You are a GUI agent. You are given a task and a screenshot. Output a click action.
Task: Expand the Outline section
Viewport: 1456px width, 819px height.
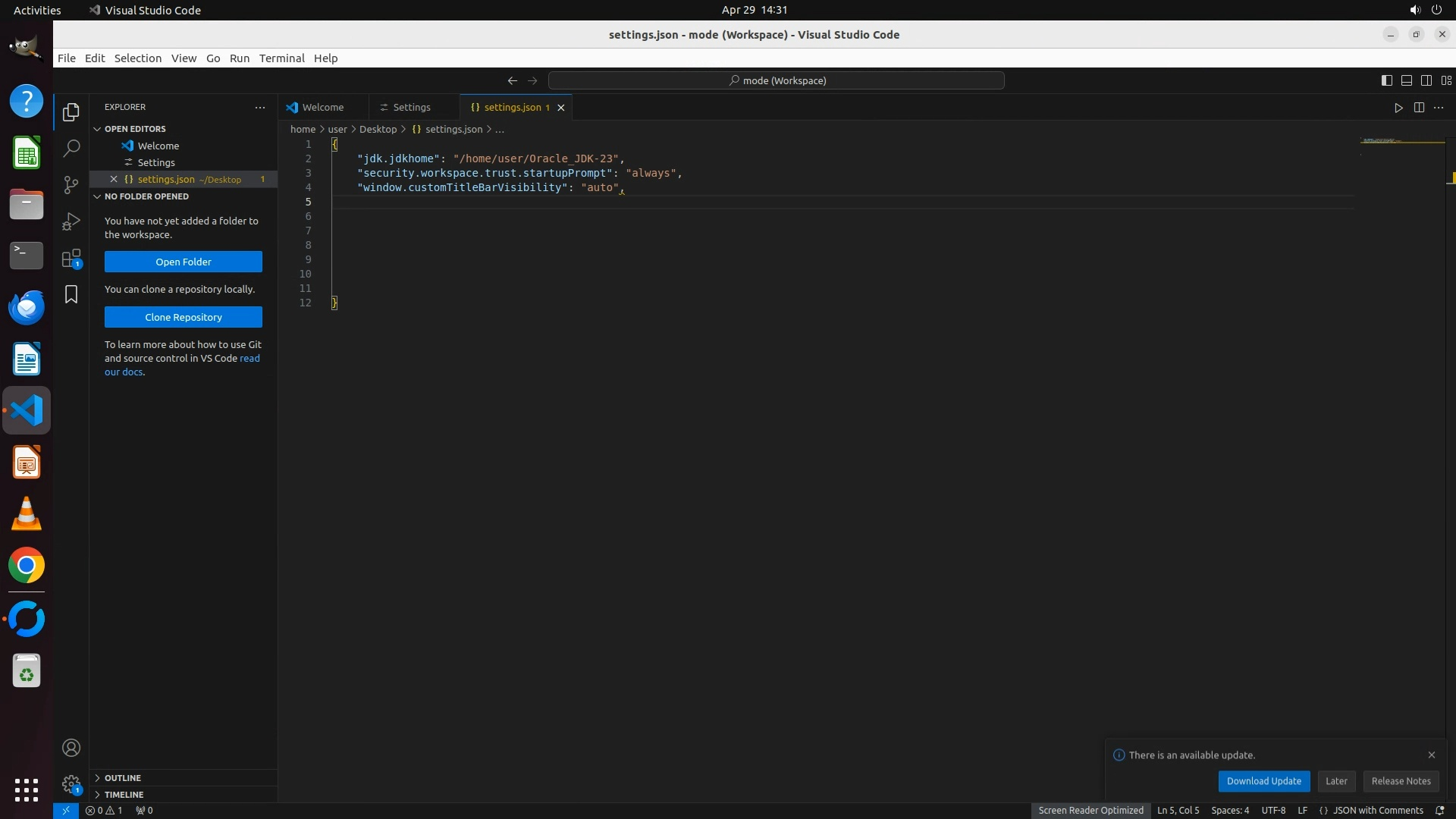(x=122, y=778)
